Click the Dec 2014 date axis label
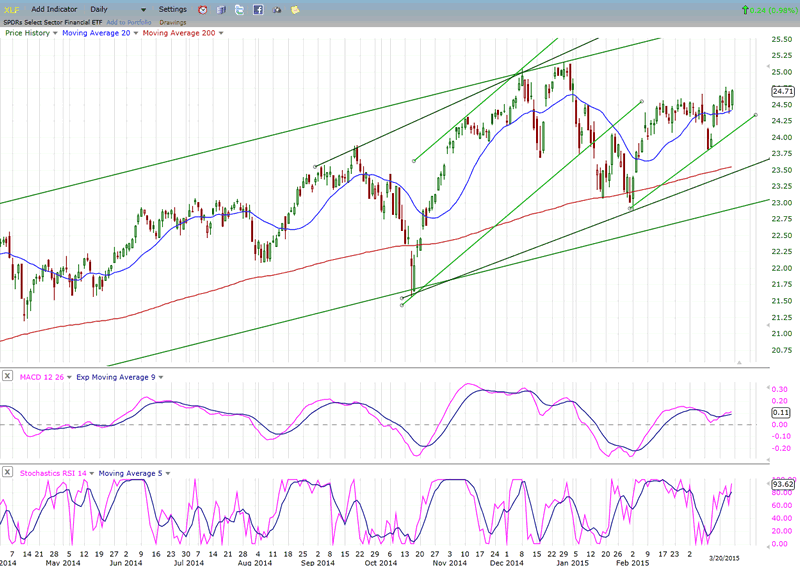This screenshot has width=800, height=566. [506, 562]
